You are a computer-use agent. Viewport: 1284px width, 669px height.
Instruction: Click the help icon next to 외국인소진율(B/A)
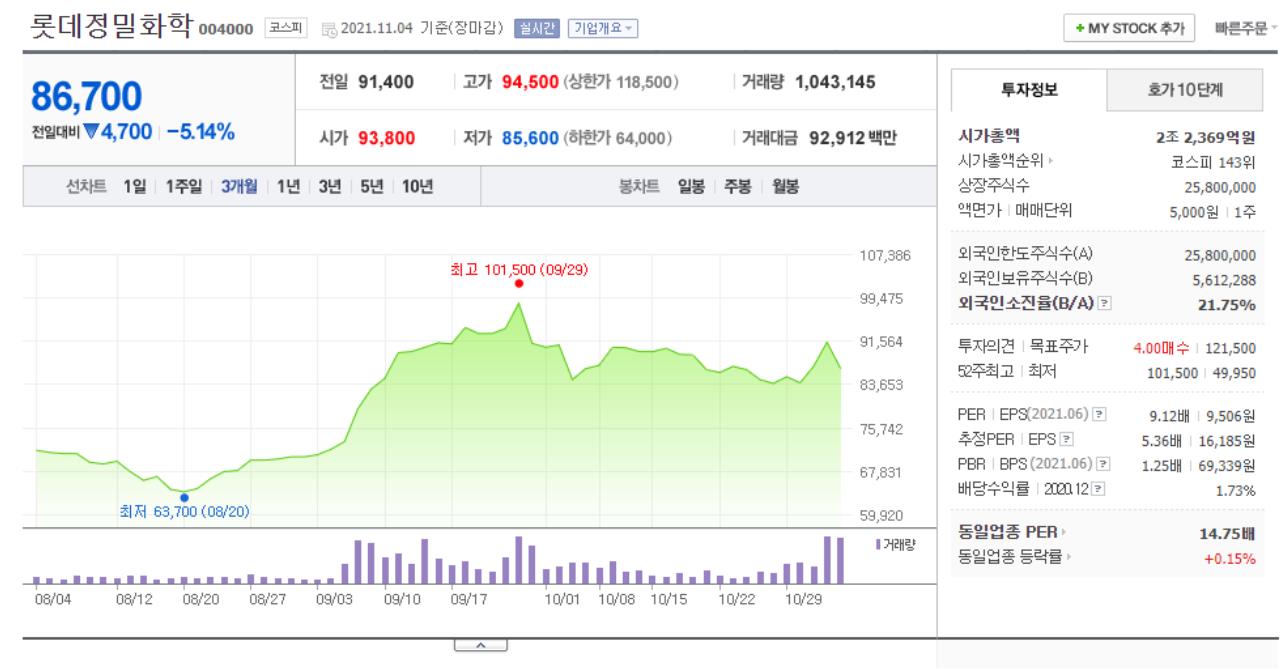click(1102, 304)
